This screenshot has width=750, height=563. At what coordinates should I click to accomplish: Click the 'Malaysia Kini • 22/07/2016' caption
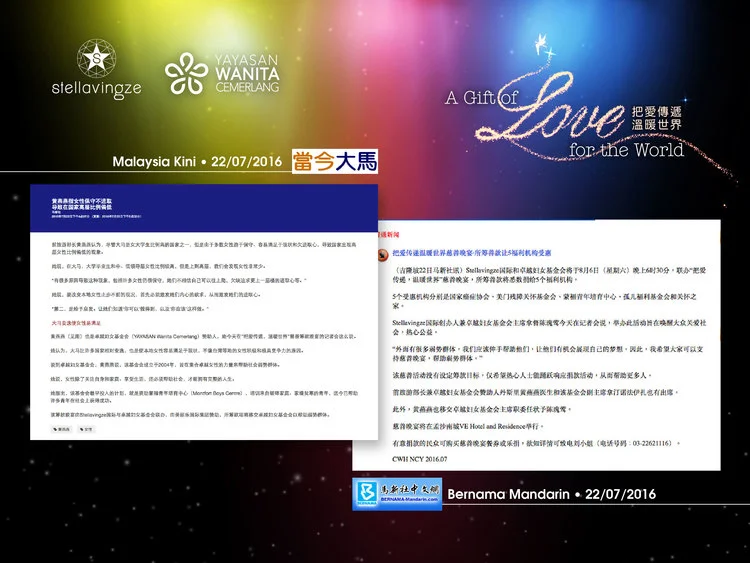click(197, 161)
